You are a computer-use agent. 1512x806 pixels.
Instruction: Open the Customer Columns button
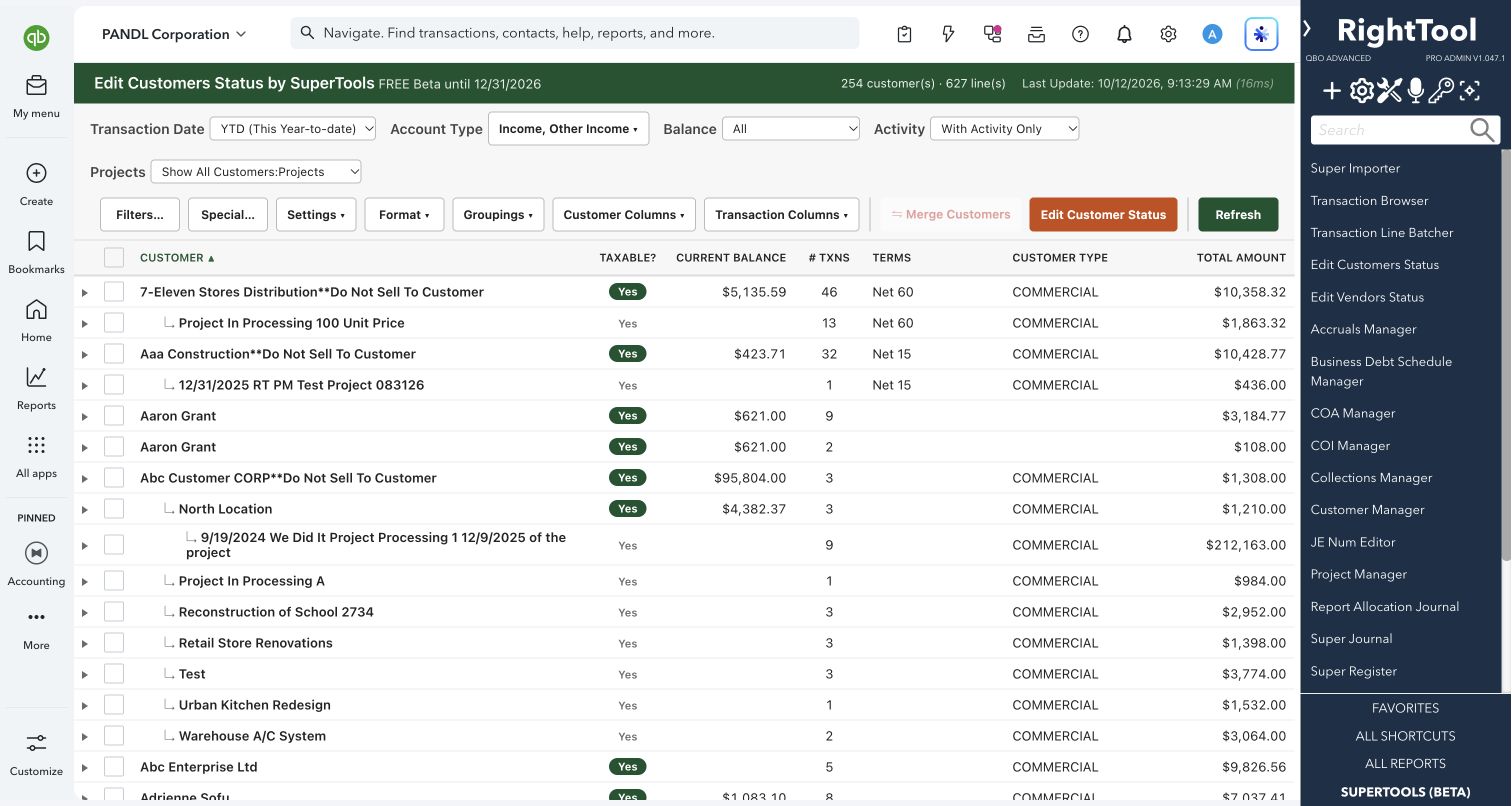(624, 214)
